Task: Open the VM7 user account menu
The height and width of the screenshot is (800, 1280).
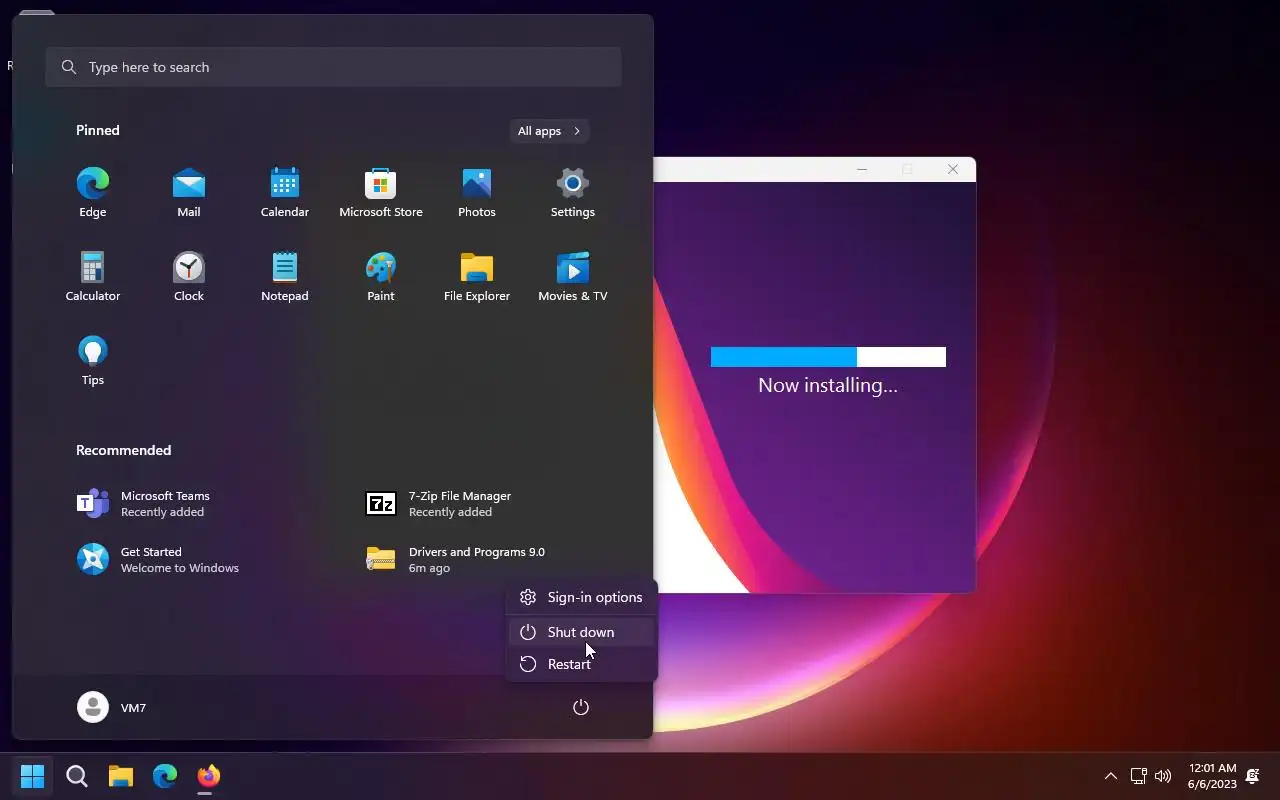Action: (112, 707)
